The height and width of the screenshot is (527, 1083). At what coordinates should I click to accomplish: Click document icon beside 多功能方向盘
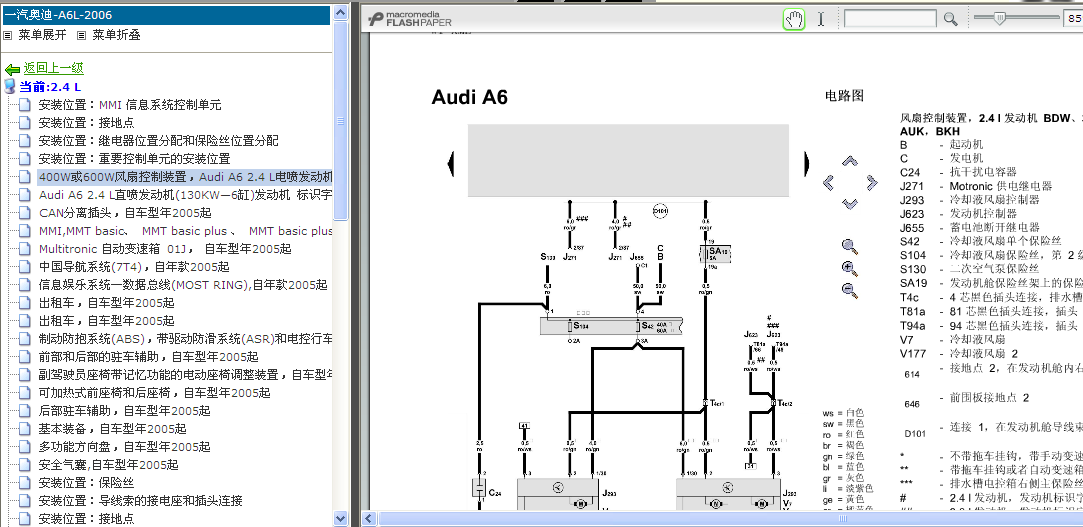point(25,446)
